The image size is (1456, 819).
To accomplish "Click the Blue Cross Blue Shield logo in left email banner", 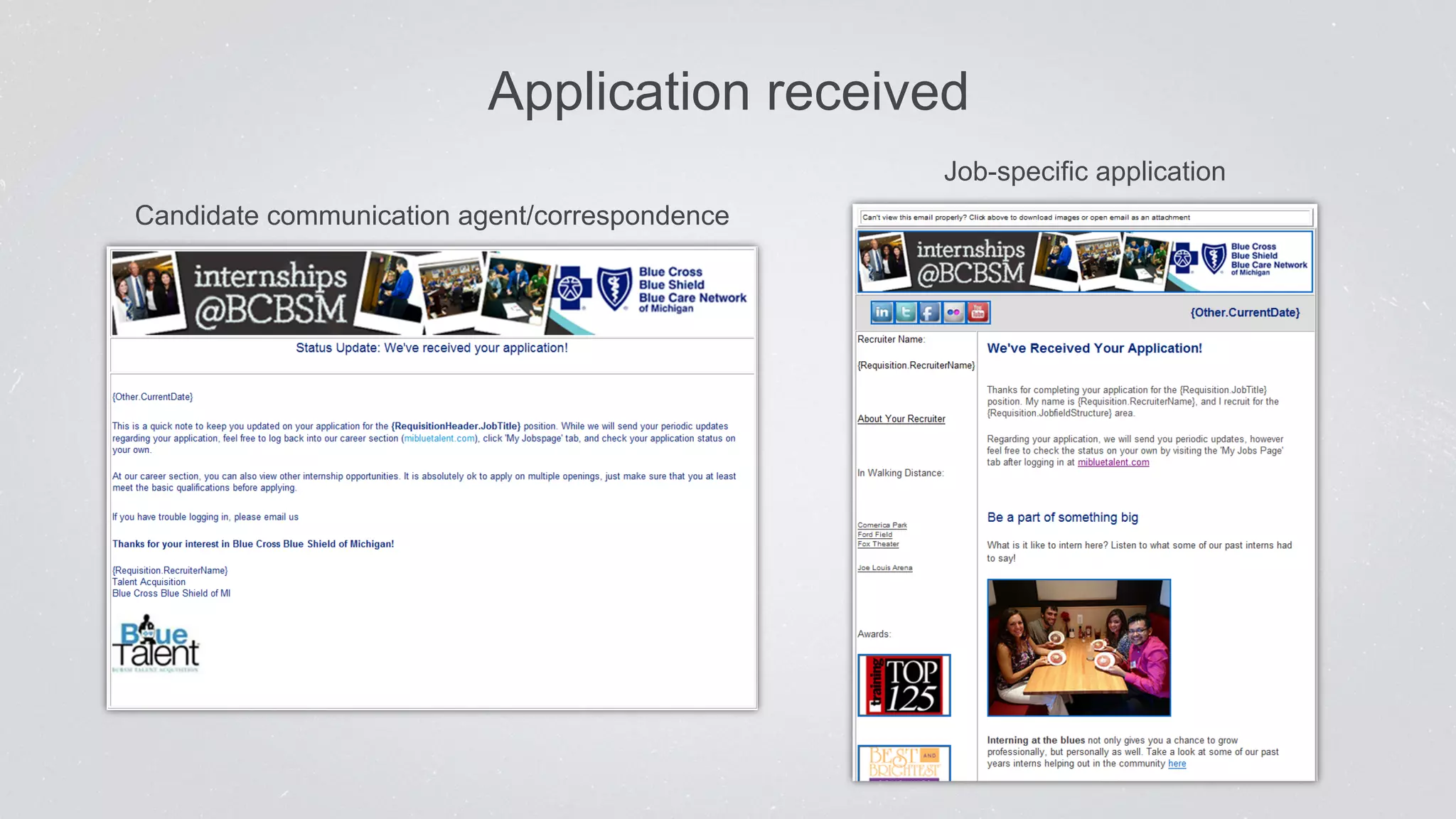I will (652, 290).
